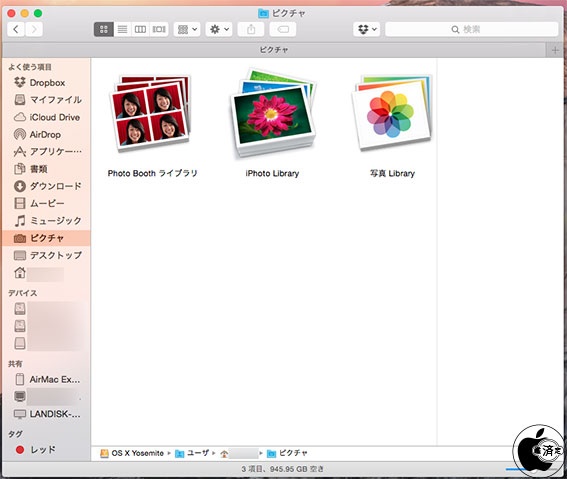Select ピクチャ in the sidebar
This screenshot has width=567, height=479.
point(46,238)
